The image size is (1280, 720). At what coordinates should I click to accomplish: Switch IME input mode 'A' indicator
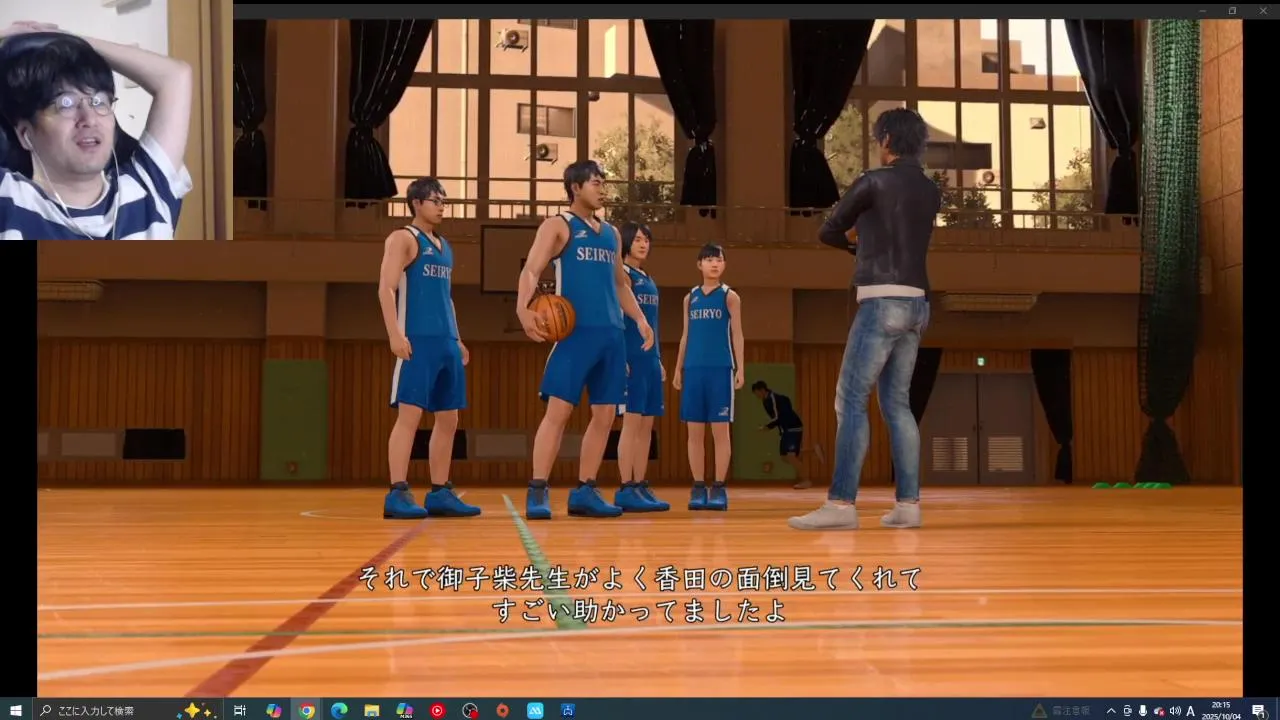[x=1191, y=711]
